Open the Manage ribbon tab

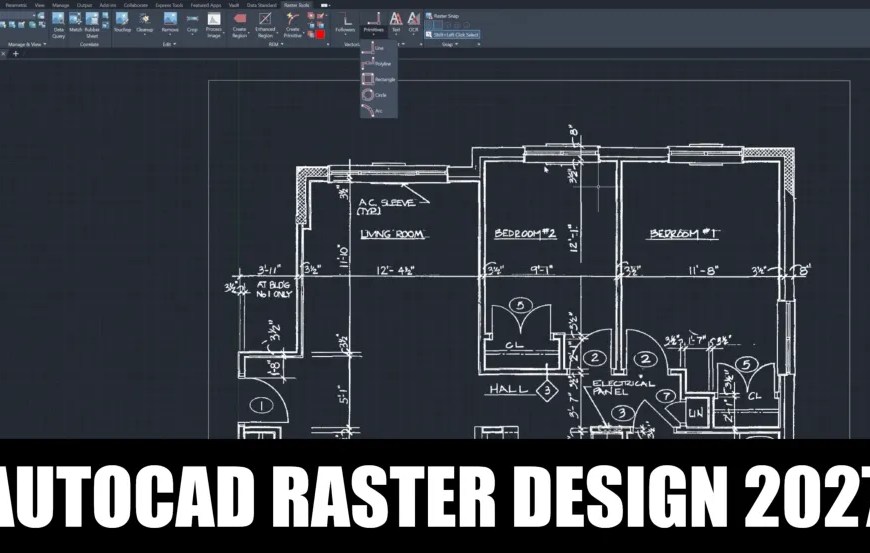point(60,5)
